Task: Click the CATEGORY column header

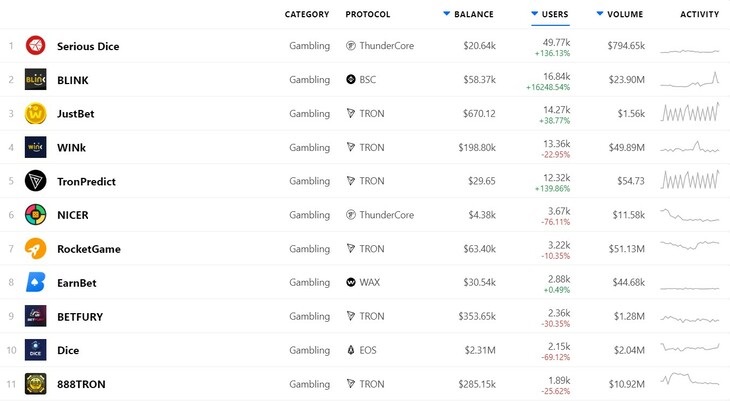Action: [307, 14]
